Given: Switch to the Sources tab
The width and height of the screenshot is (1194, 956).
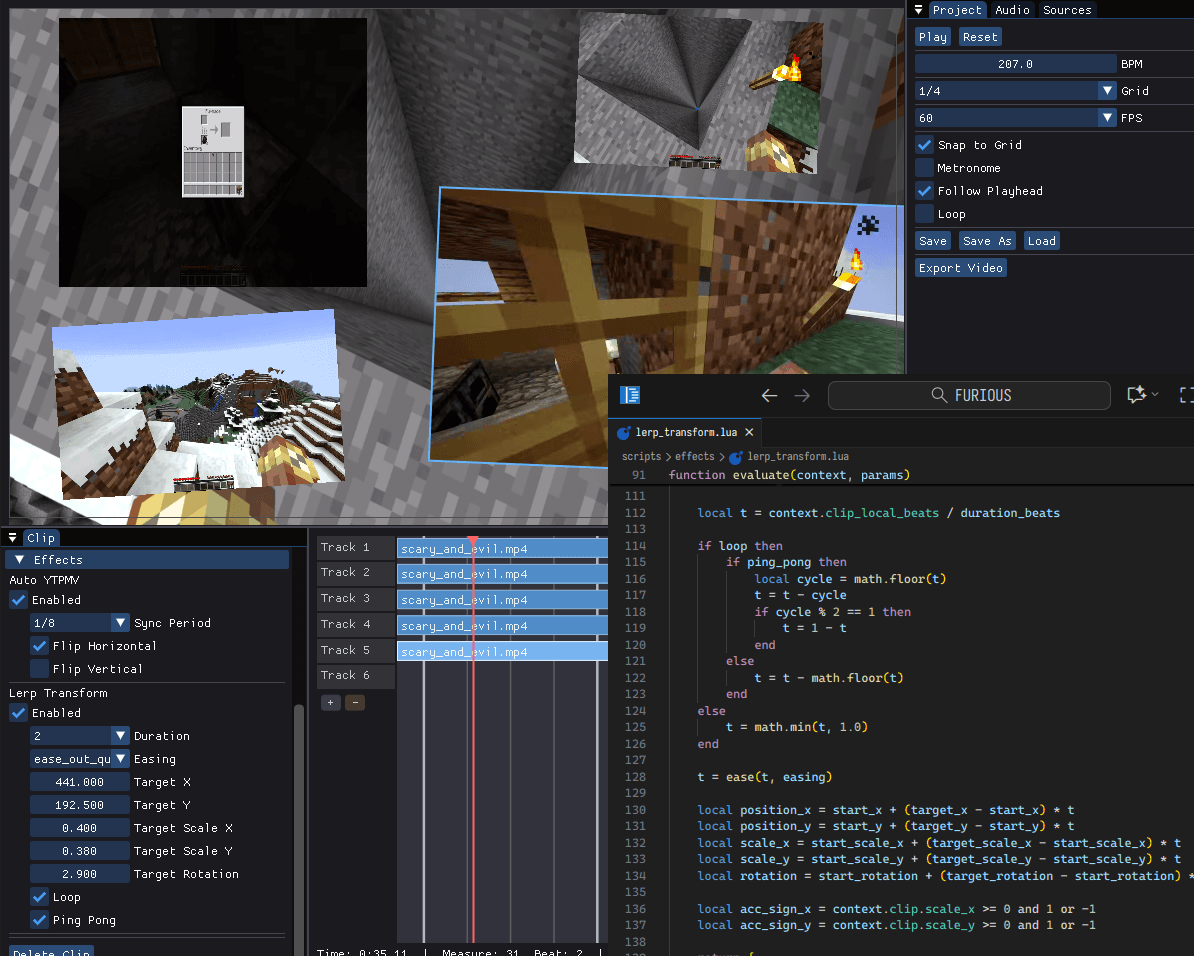Looking at the screenshot, I should [1067, 10].
